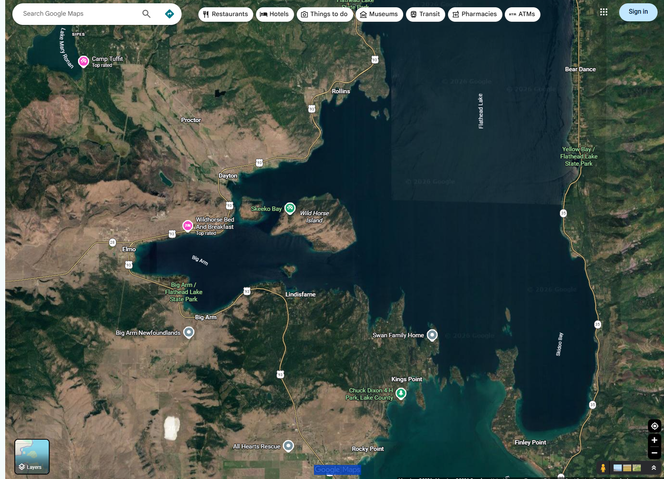Click the Sign in button
This screenshot has height=479, width=664.
tap(638, 12)
